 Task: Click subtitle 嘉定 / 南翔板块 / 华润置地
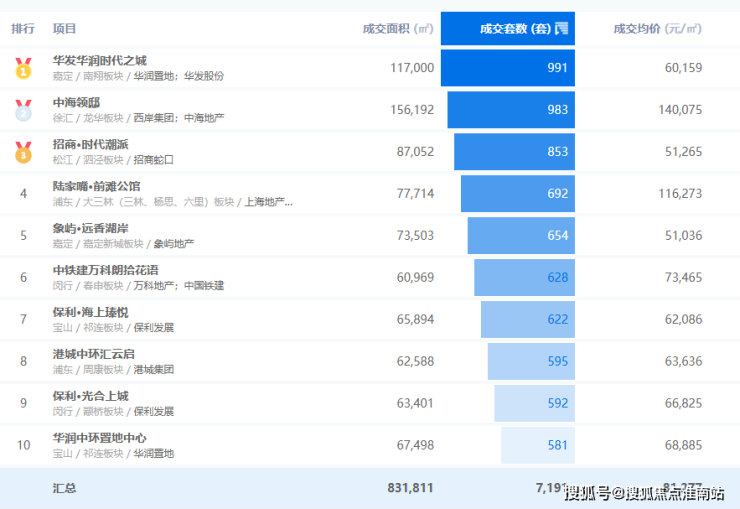[x=138, y=76]
